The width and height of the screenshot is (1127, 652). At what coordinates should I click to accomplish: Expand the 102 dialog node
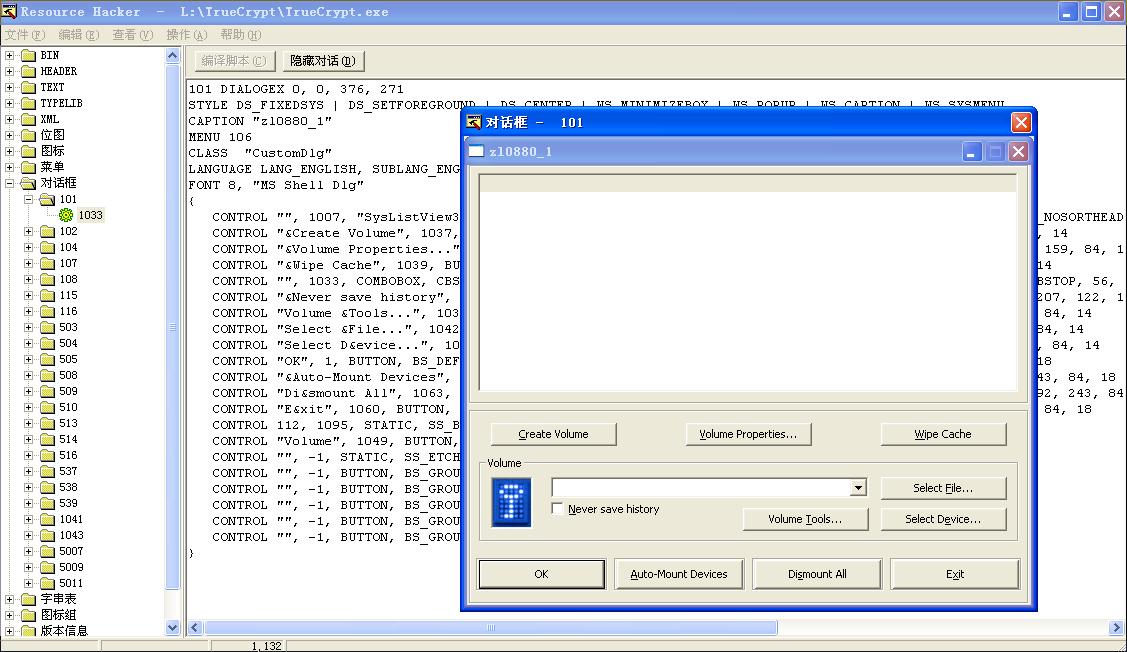(29, 231)
